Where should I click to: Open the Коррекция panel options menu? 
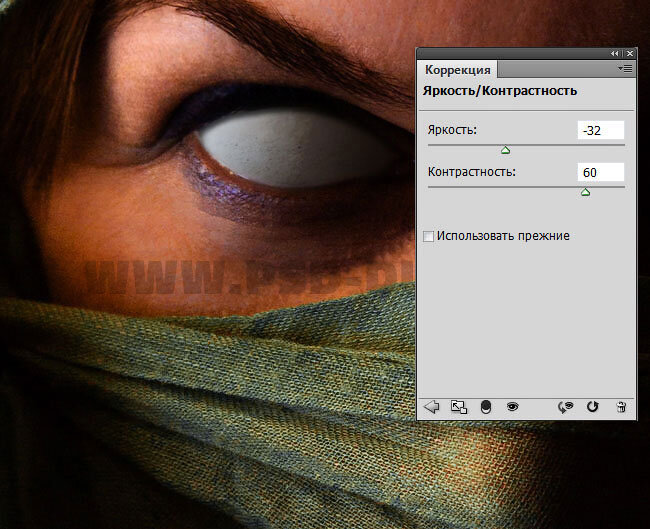(x=625, y=68)
